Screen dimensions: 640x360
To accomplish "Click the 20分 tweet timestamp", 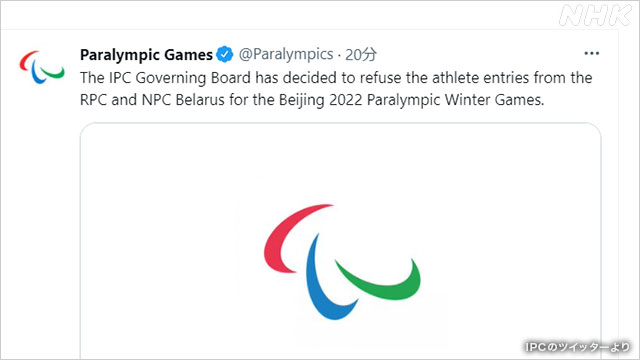I will pos(361,54).
